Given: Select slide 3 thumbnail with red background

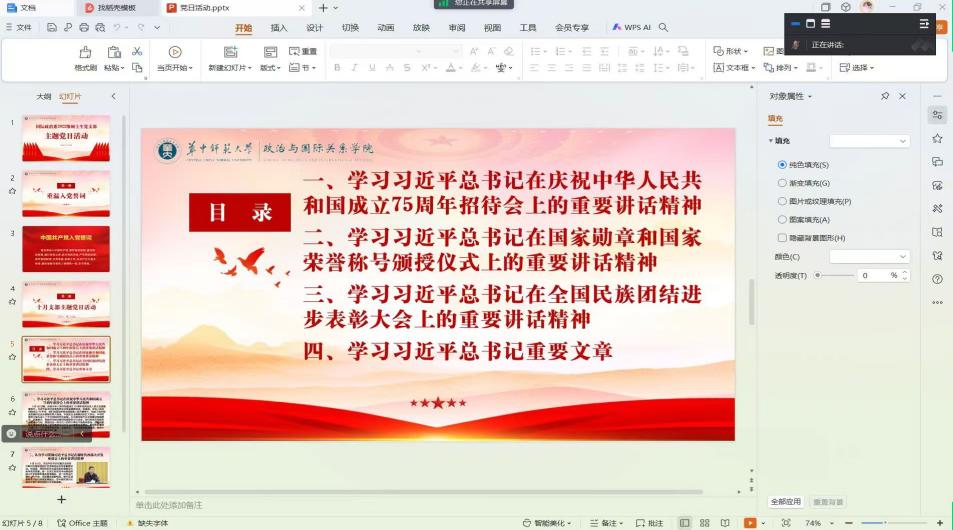Looking at the screenshot, I should (x=66, y=249).
